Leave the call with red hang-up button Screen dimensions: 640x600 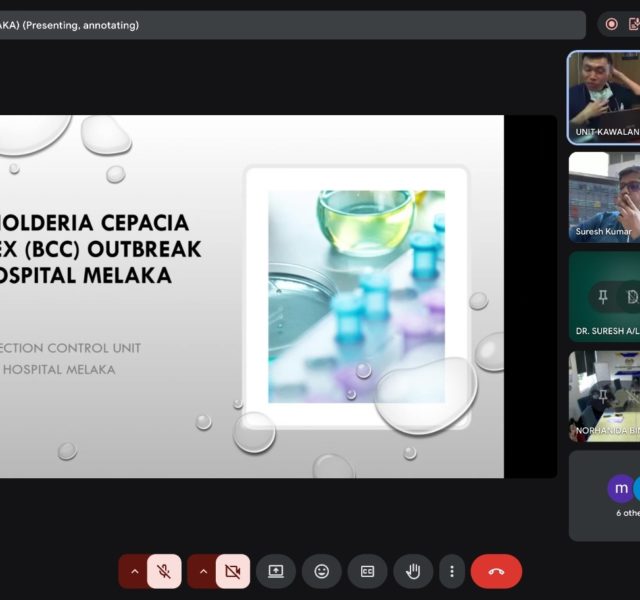(496, 571)
